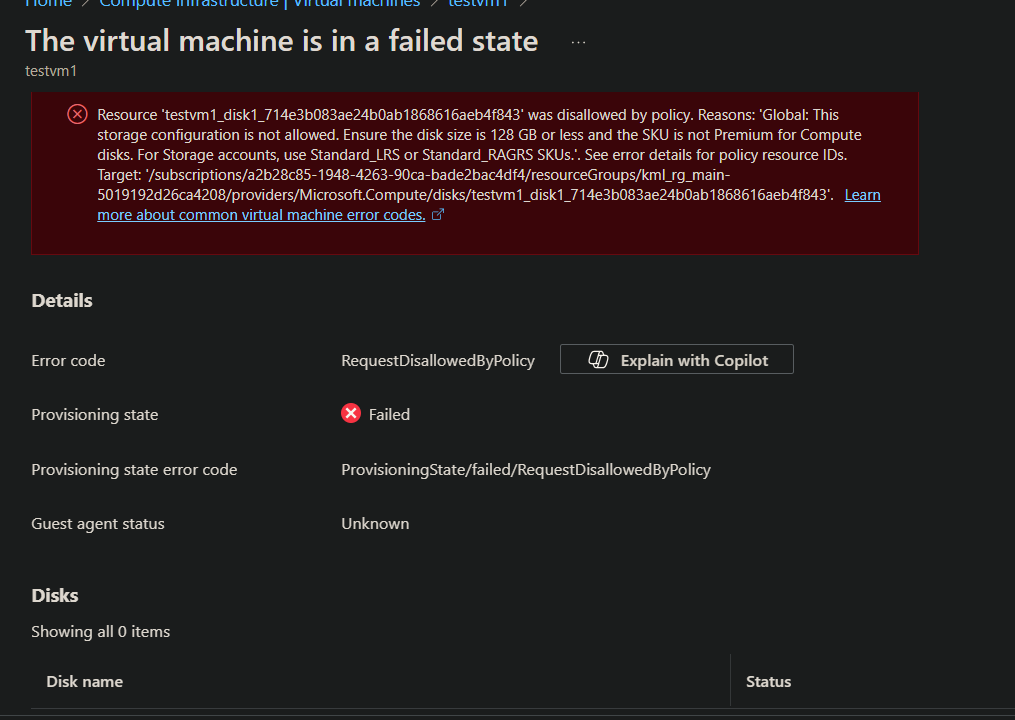This screenshot has height=720, width=1015.
Task: Sort by Disk name column header
Action: tap(85, 681)
